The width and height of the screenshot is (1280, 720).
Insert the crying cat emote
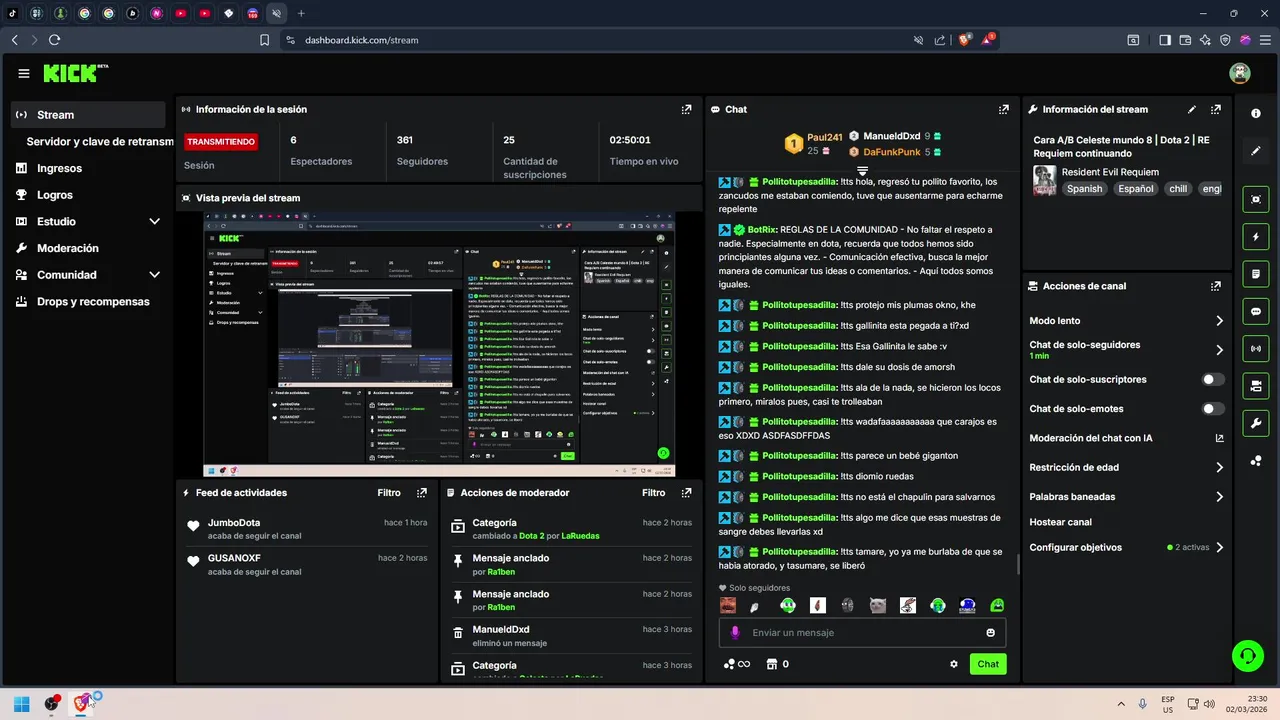(x=877, y=605)
